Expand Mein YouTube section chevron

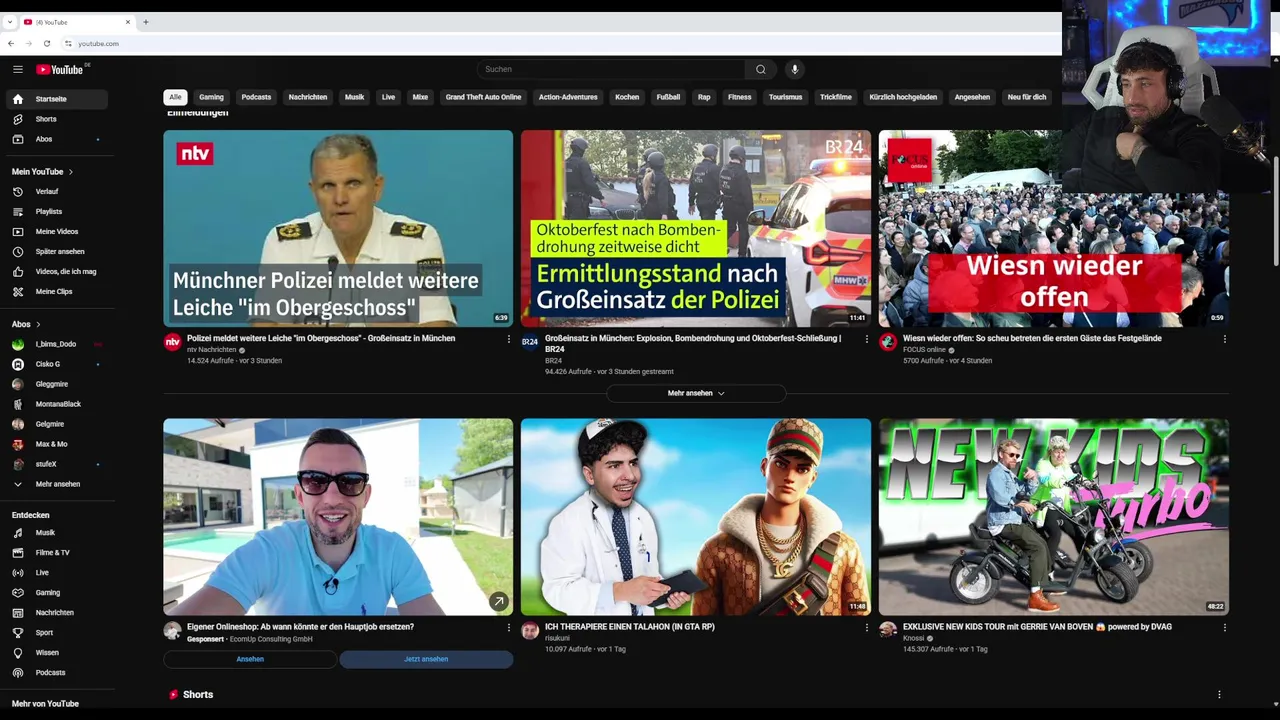tap(70, 172)
